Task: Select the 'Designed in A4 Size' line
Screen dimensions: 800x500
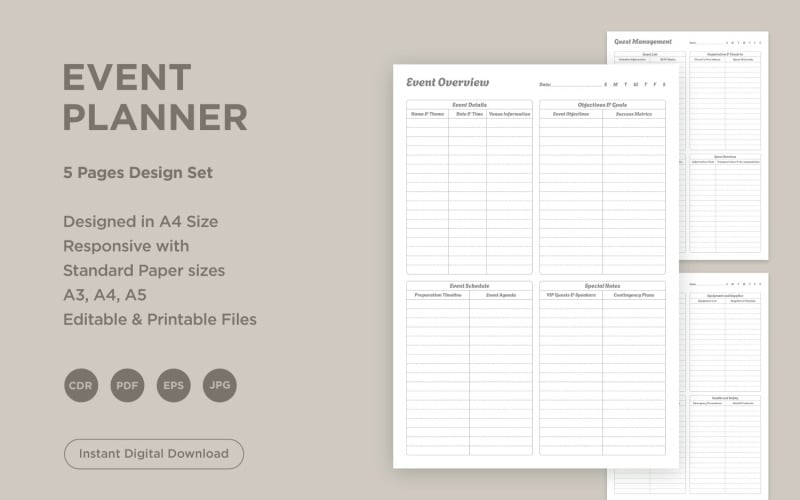Action: tap(140, 221)
